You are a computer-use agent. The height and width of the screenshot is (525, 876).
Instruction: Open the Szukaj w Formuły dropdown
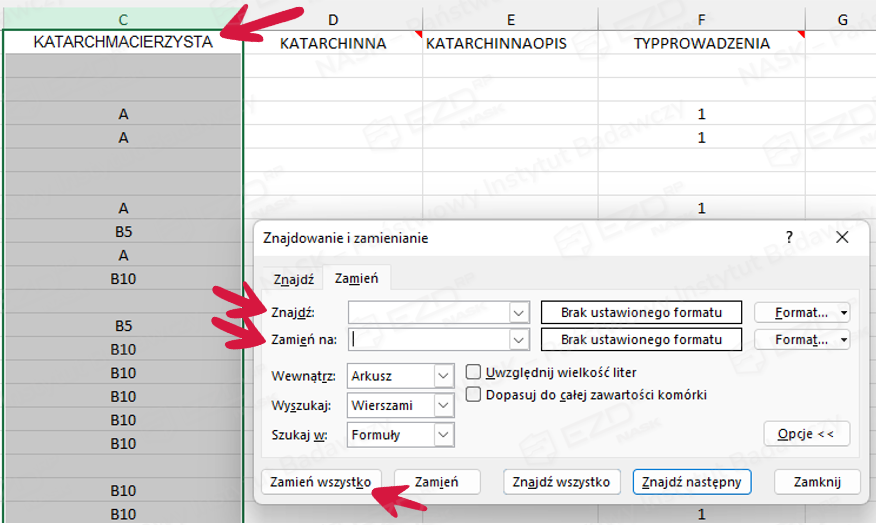click(444, 435)
